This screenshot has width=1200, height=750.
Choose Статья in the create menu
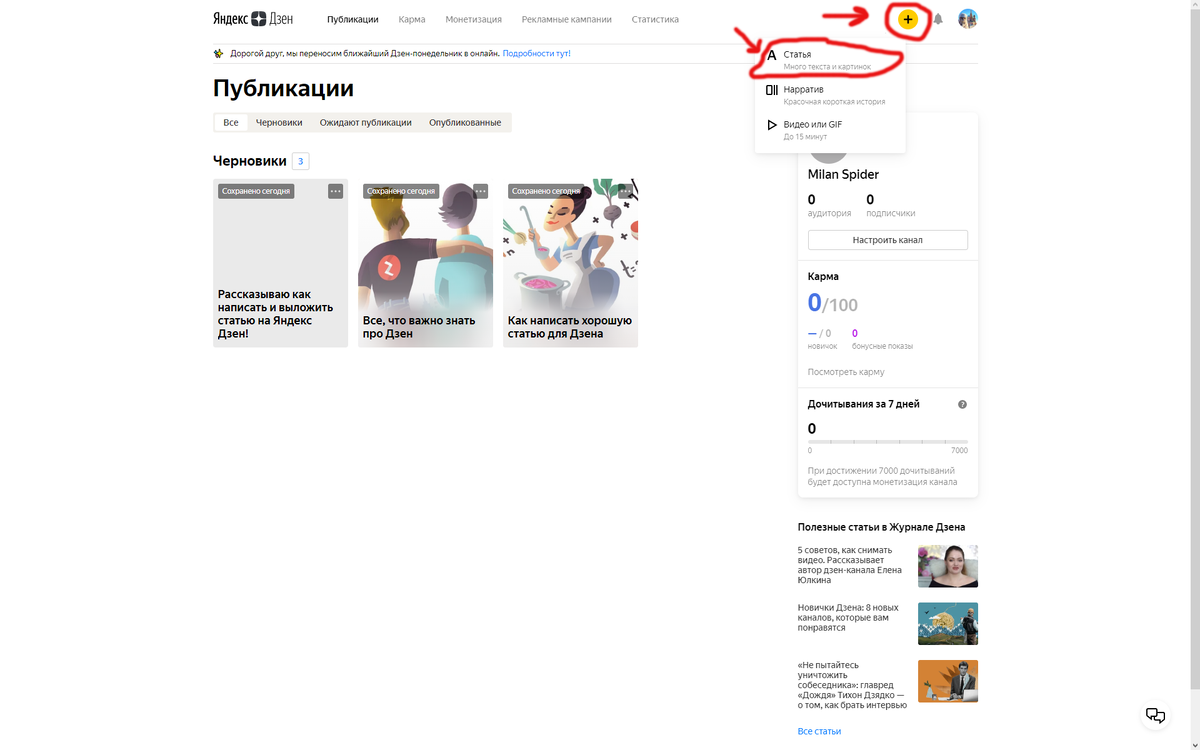tap(830, 60)
